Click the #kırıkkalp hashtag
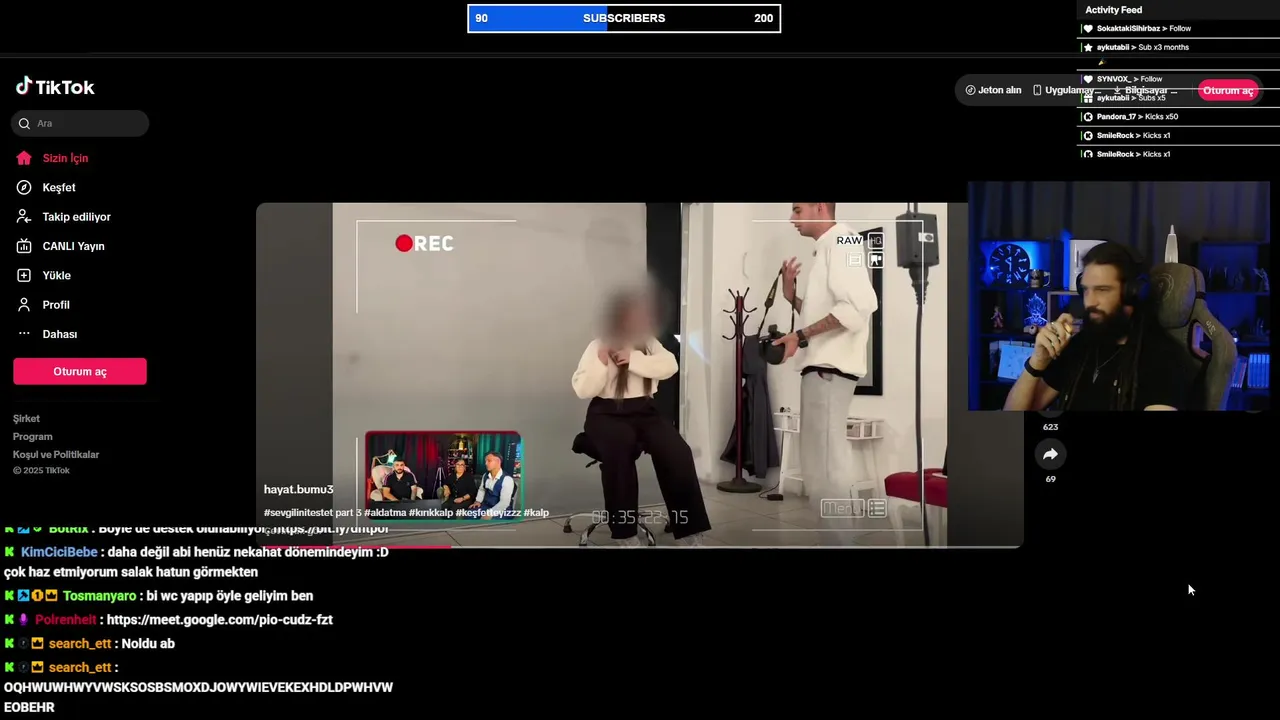Viewport: 1280px width, 720px height. pyautogui.click(x=430, y=513)
